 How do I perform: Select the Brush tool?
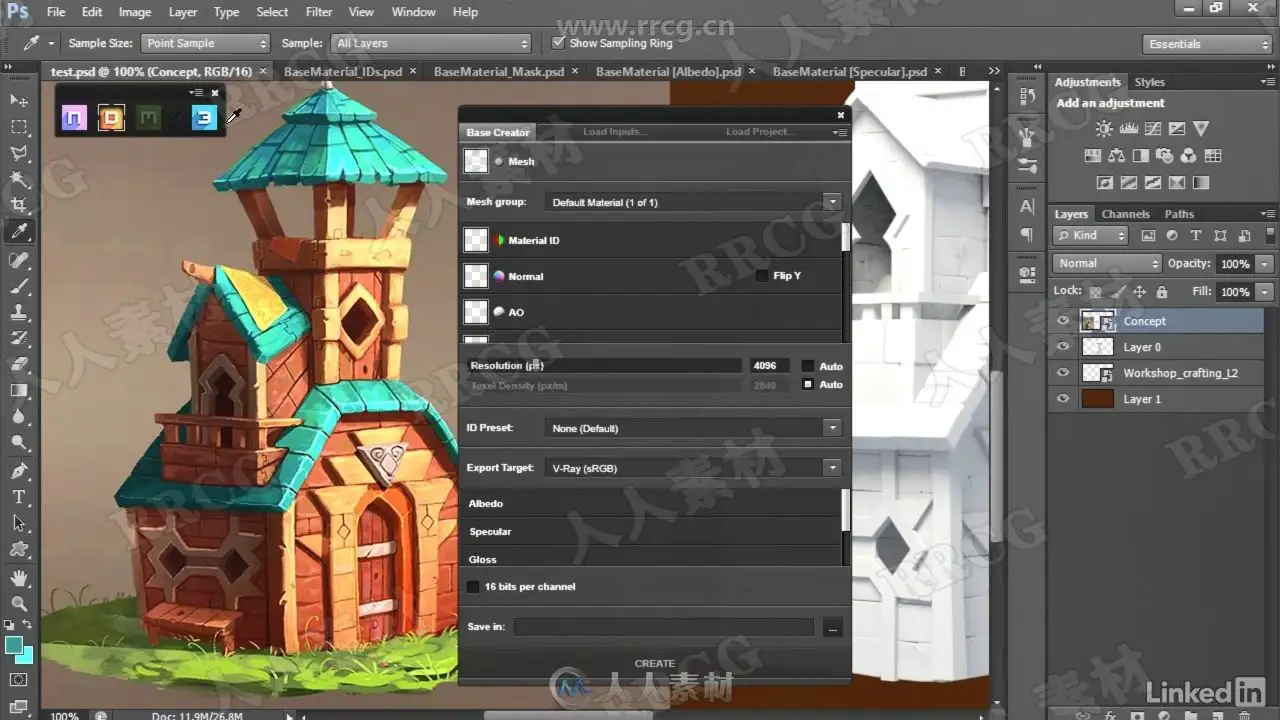(18, 286)
